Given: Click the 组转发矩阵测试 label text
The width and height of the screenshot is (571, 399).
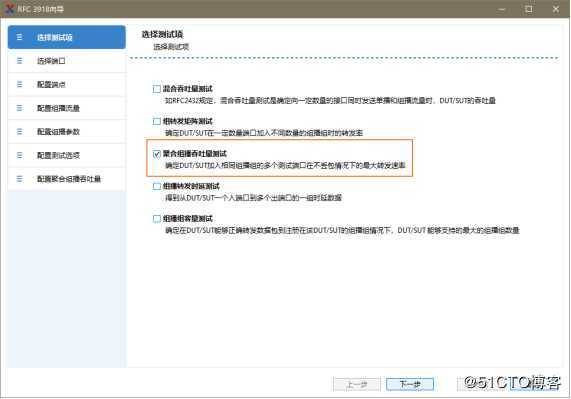Looking at the screenshot, I should click(x=188, y=121).
